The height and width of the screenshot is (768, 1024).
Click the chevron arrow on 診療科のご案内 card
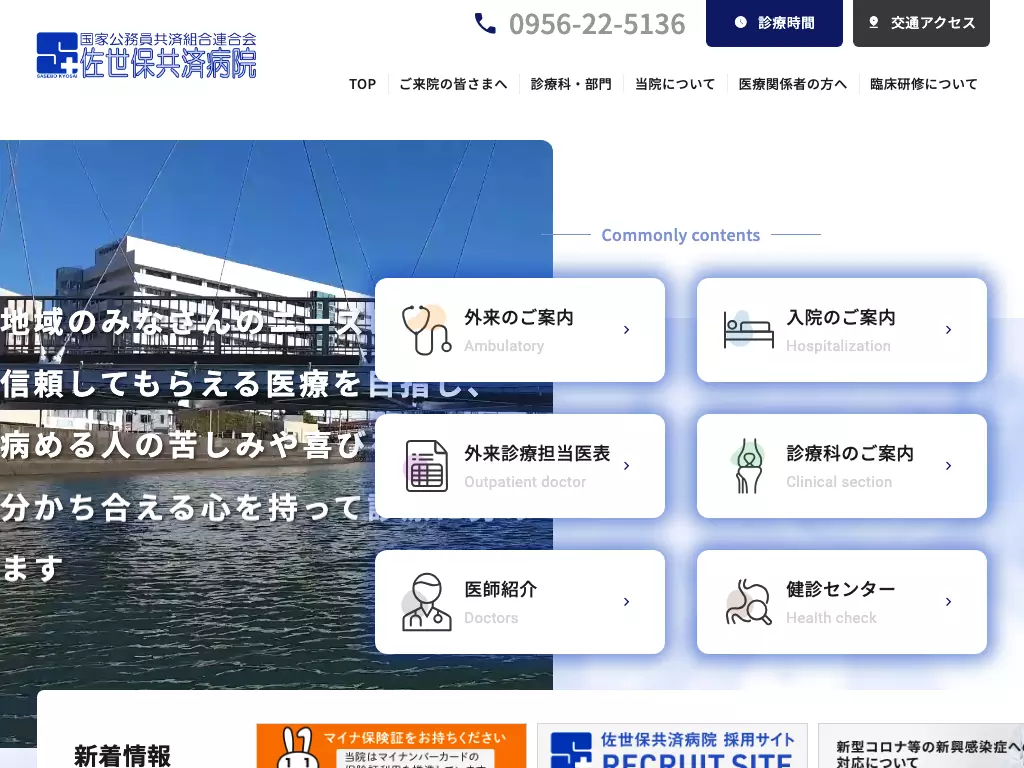[x=948, y=466]
